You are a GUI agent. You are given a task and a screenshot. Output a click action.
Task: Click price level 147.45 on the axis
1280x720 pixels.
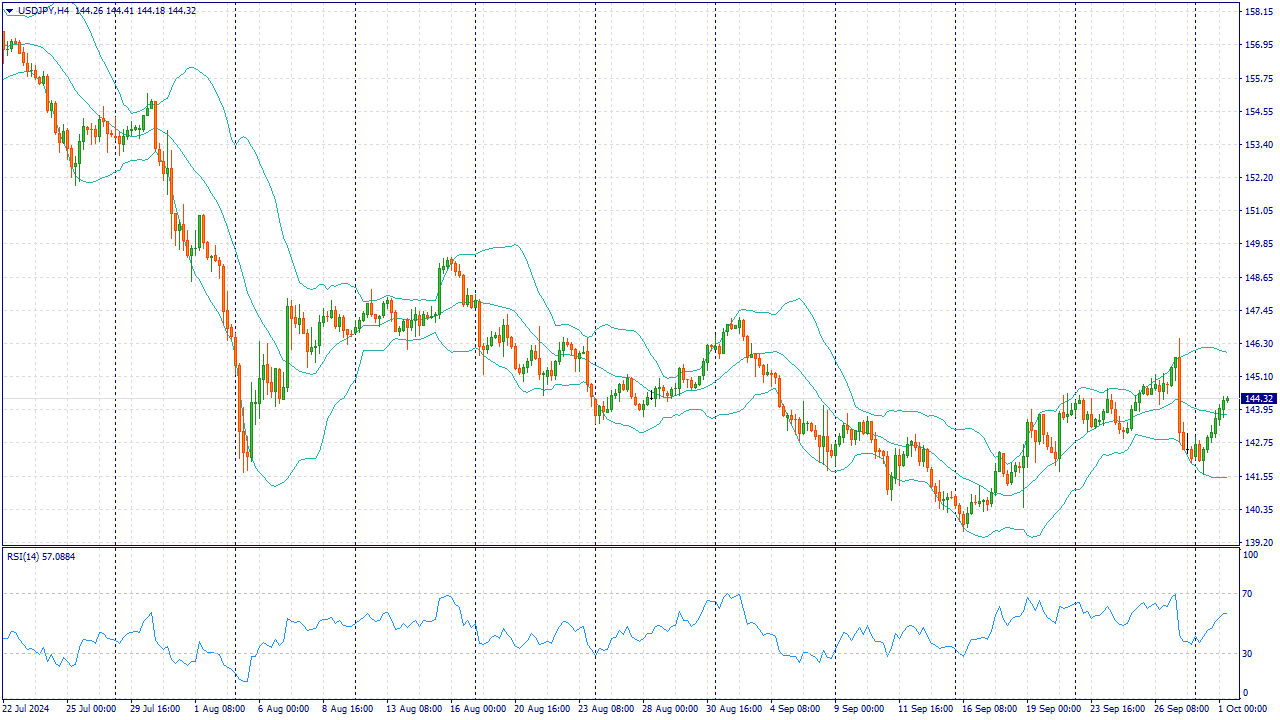click(x=1259, y=310)
